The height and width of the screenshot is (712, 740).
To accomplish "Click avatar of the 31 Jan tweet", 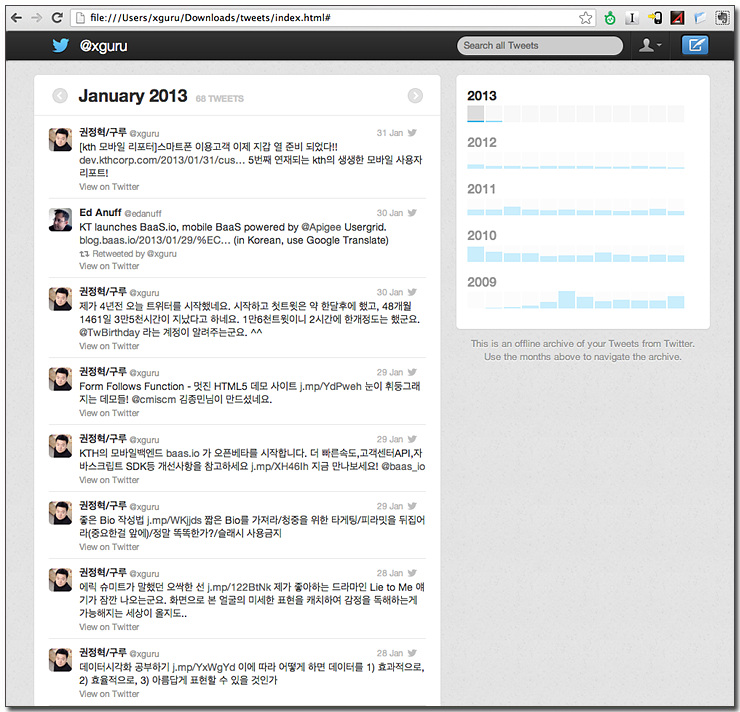I will click(60, 140).
